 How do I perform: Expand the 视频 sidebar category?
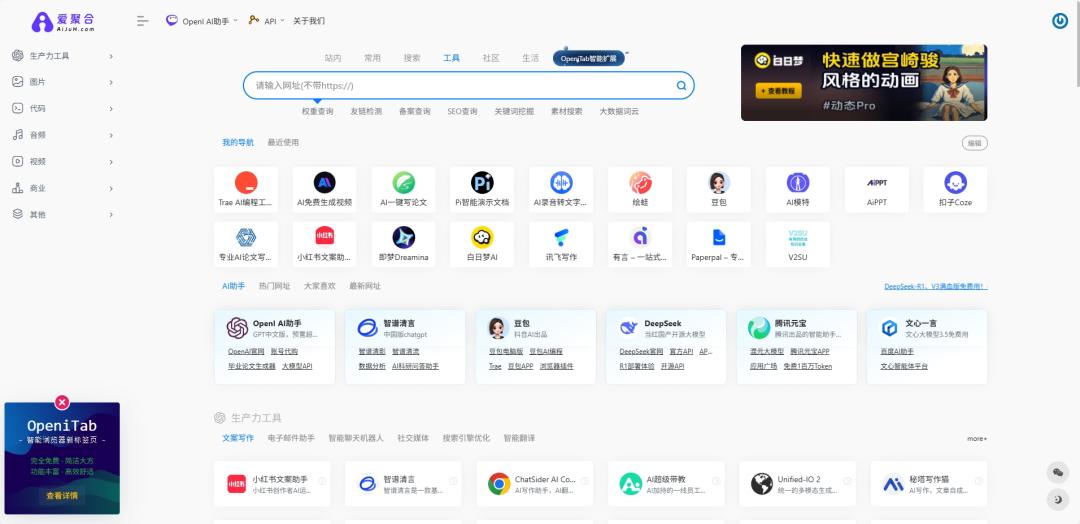pos(62,162)
